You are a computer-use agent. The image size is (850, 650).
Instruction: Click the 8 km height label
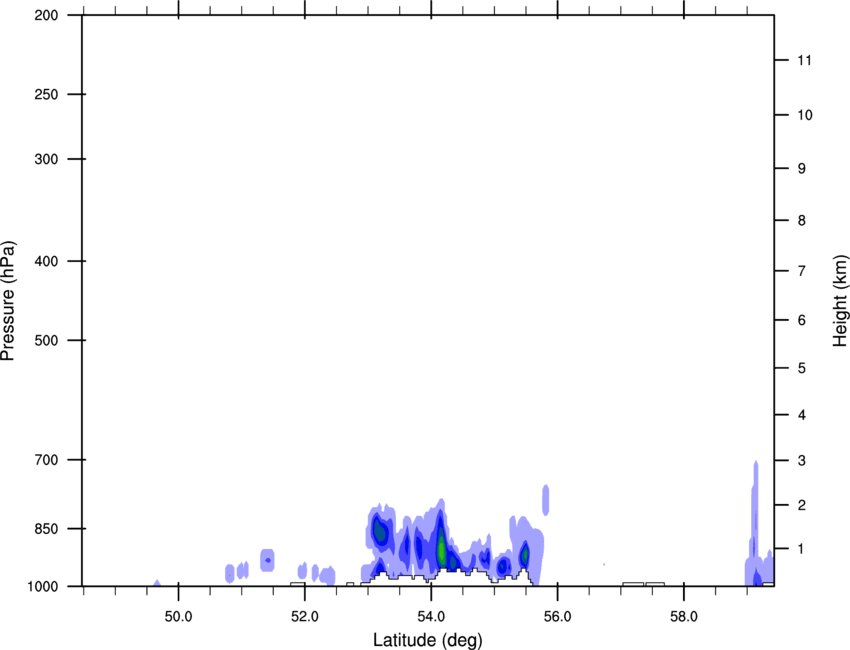click(801, 221)
